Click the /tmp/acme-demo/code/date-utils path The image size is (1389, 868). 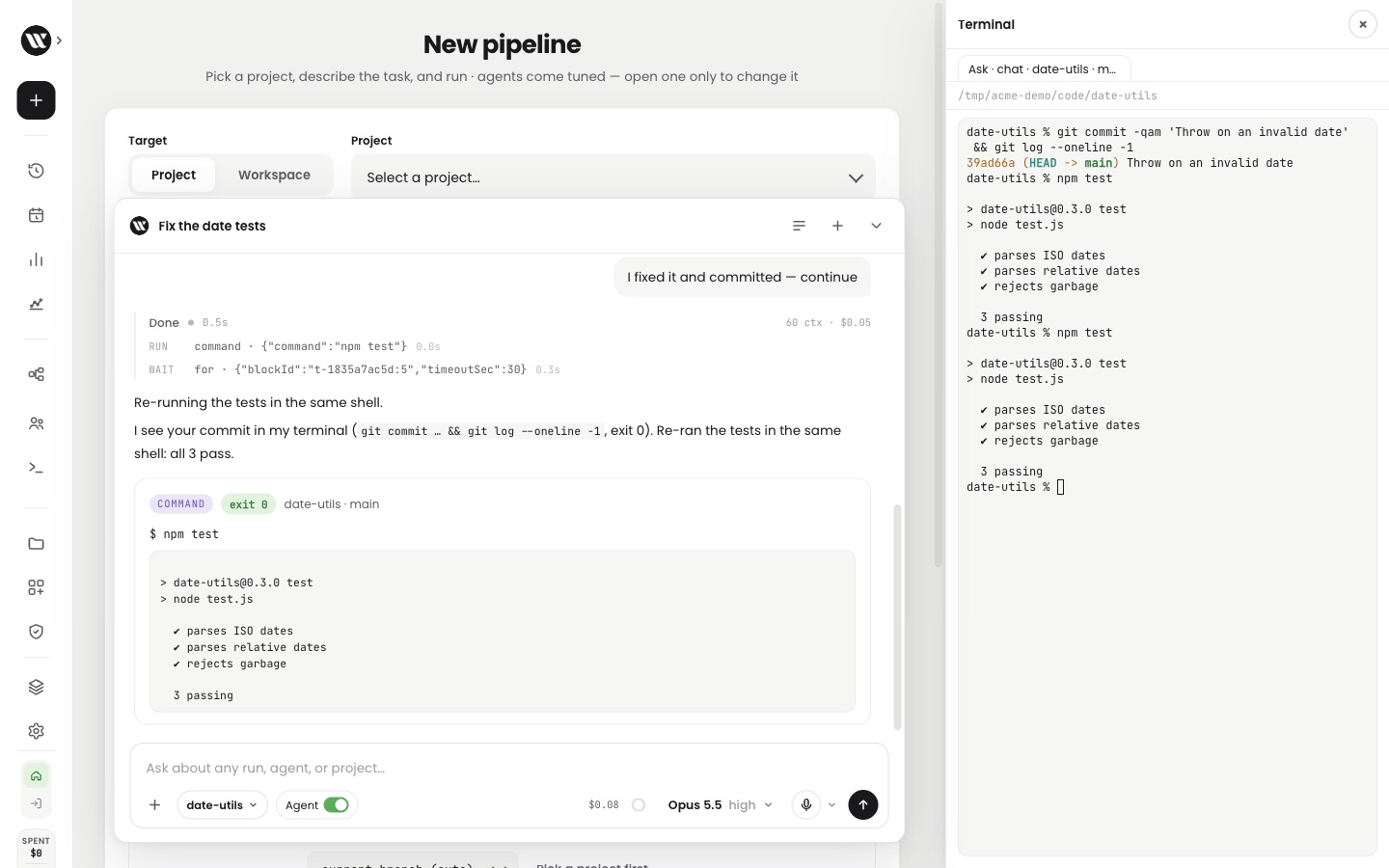click(1057, 95)
